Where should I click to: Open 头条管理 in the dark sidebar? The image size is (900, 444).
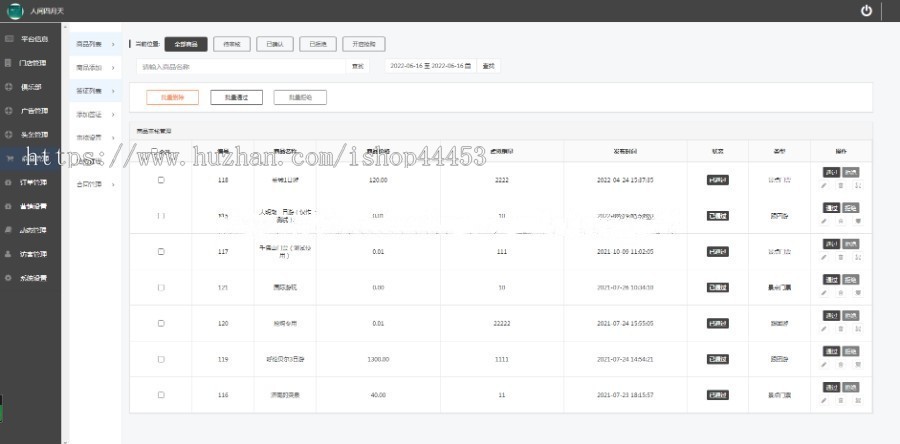tap(34, 135)
